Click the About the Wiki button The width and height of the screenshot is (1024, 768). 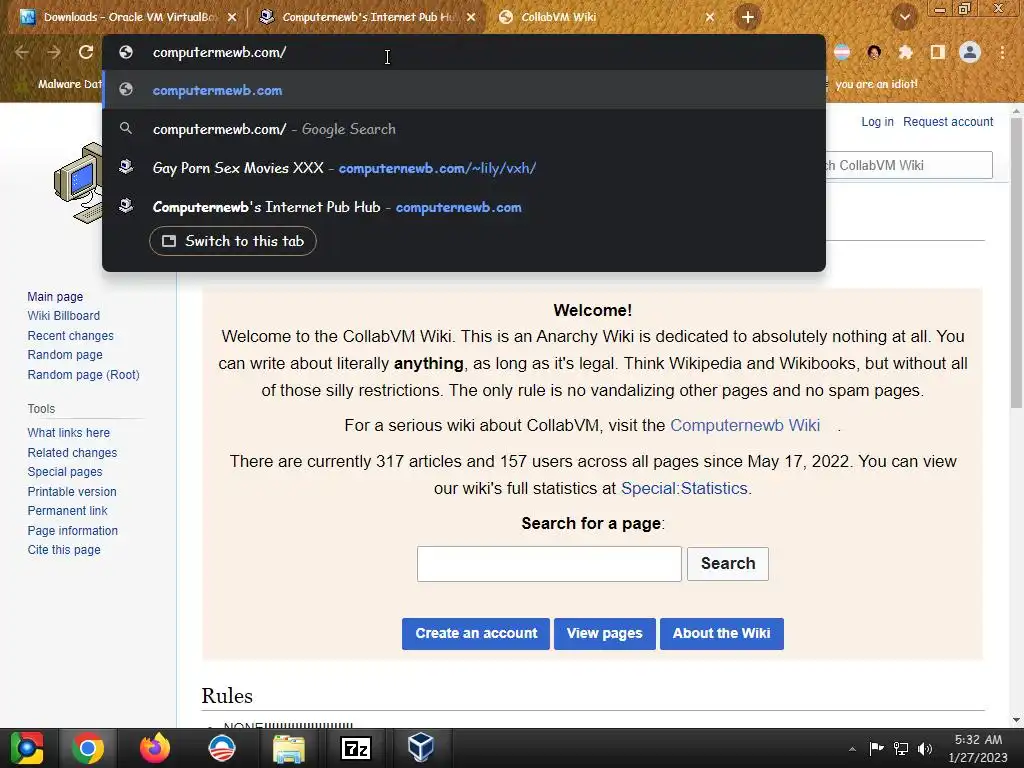(722, 633)
